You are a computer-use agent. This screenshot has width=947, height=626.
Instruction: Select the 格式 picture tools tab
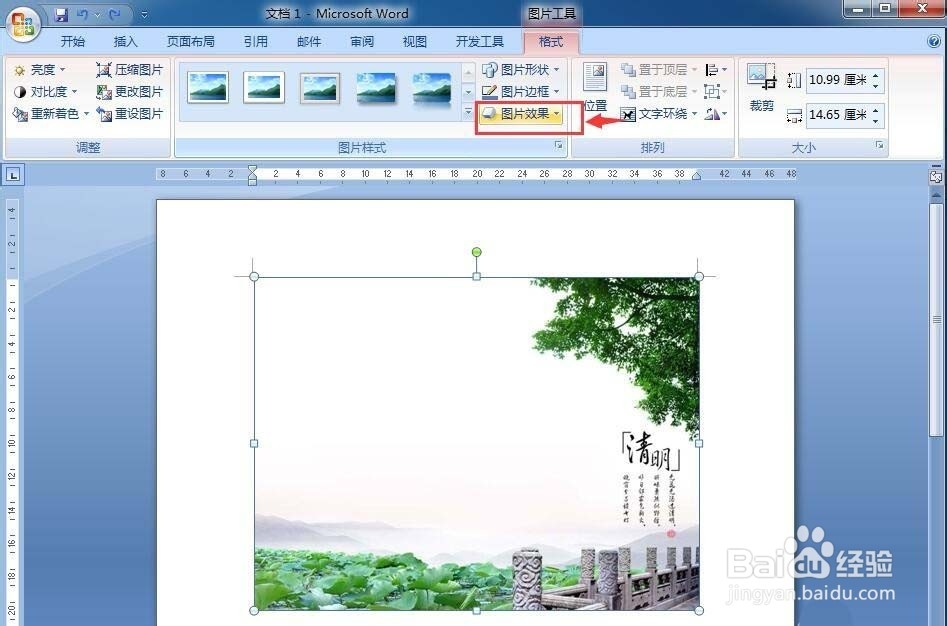pos(550,42)
